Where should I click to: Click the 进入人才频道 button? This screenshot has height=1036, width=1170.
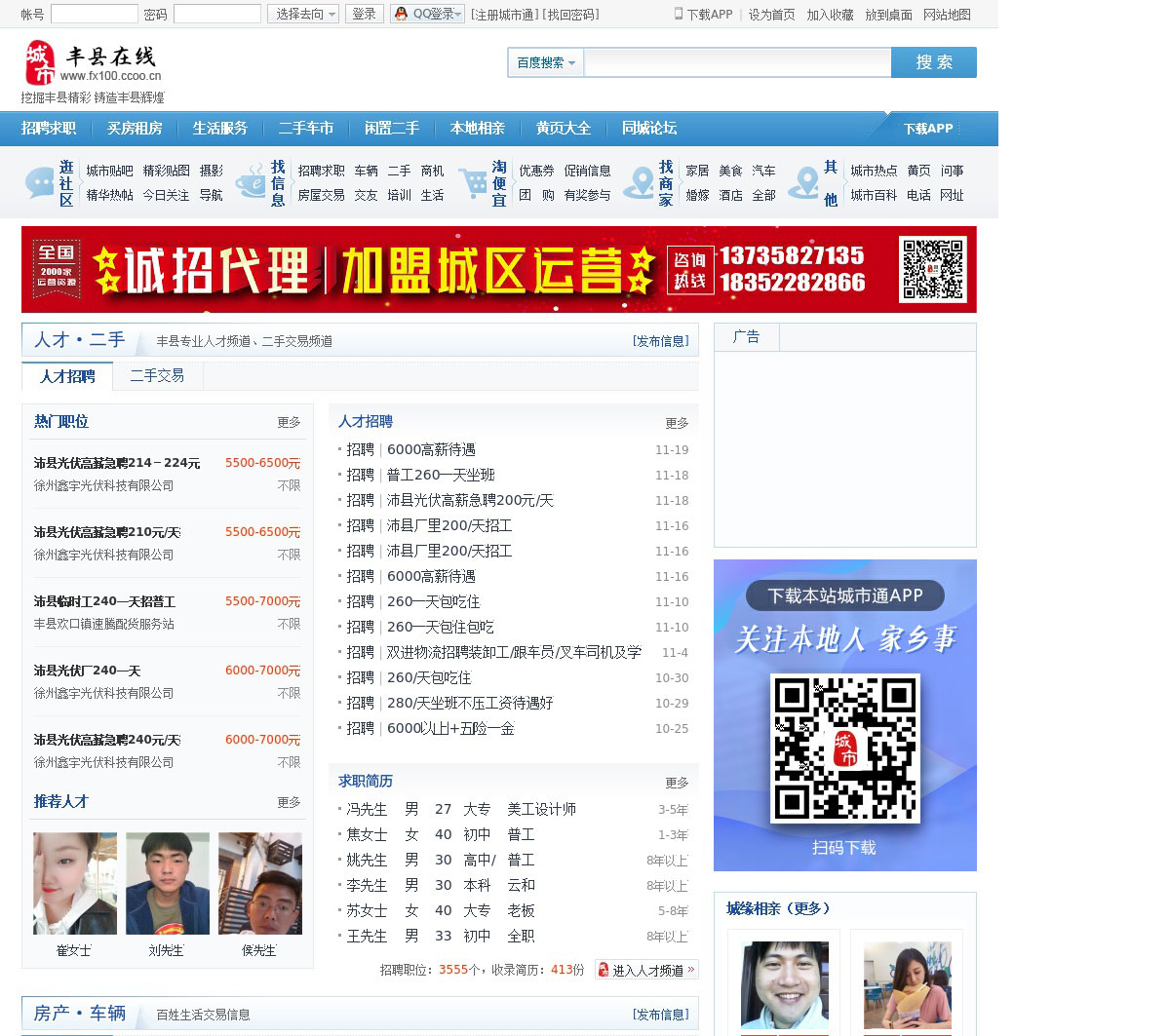(646, 970)
